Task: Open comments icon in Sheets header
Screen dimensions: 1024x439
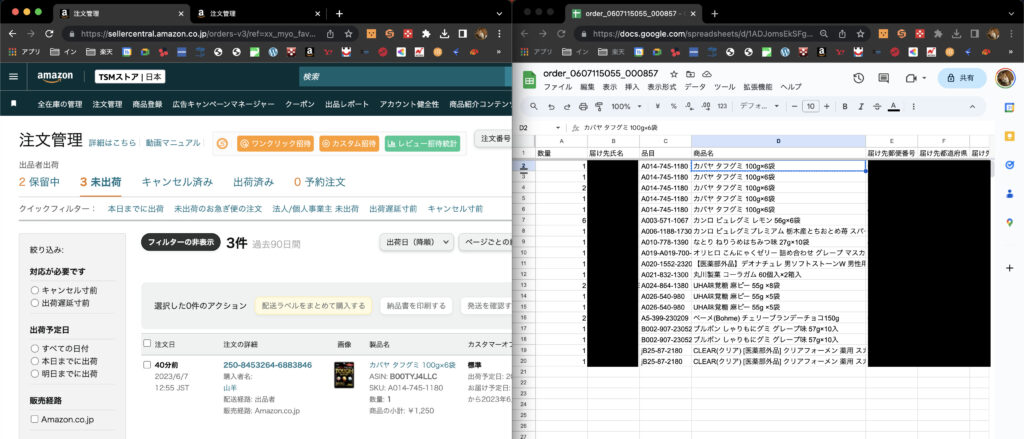Action: click(x=884, y=78)
